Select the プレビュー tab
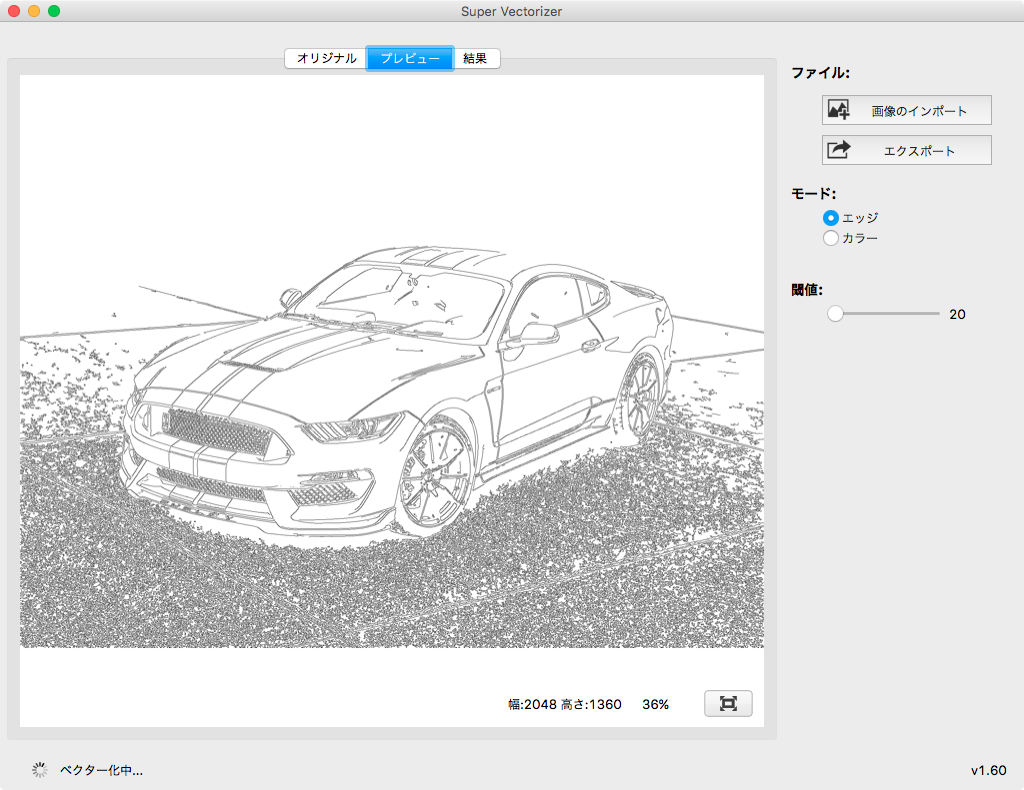Screen dimensions: 1024x790 410,58
